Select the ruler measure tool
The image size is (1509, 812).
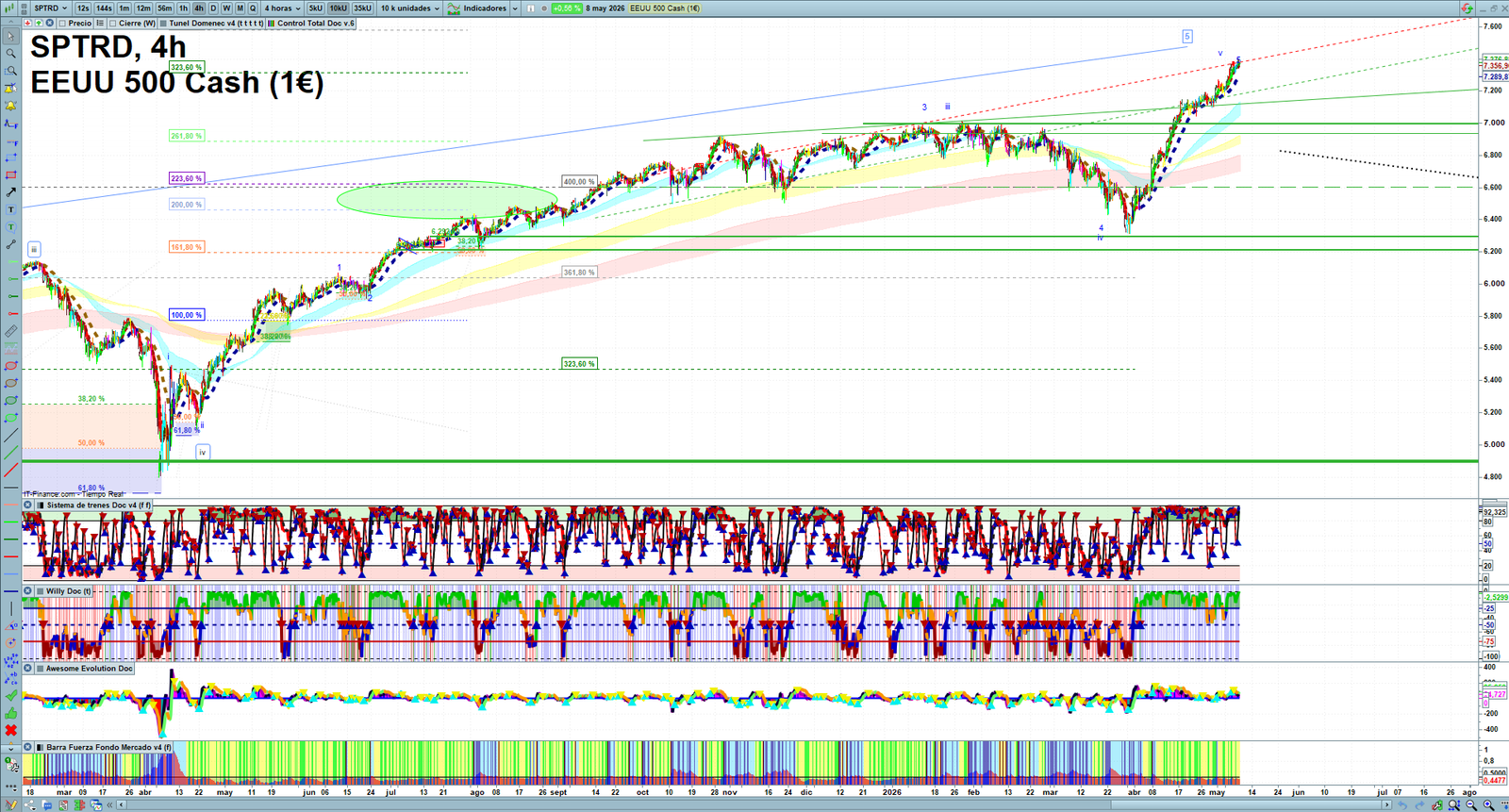[x=11, y=331]
